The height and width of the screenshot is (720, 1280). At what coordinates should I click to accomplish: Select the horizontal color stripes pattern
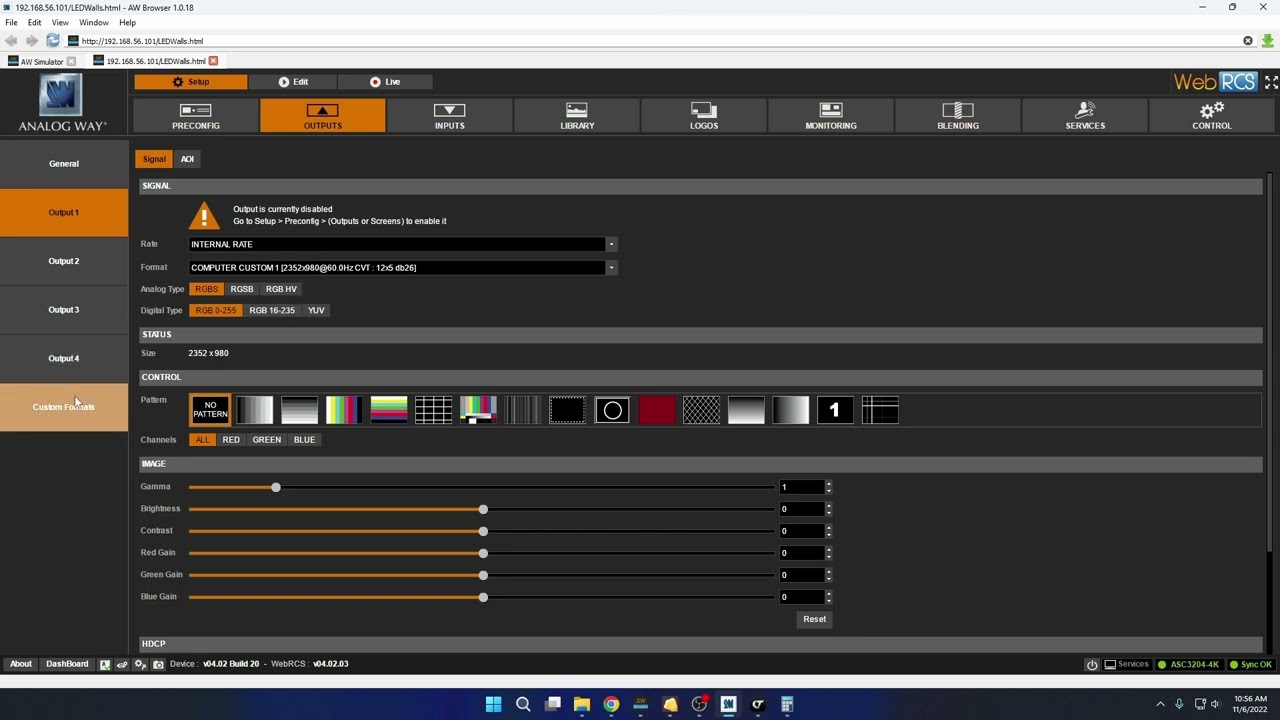click(x=389, y=410)
